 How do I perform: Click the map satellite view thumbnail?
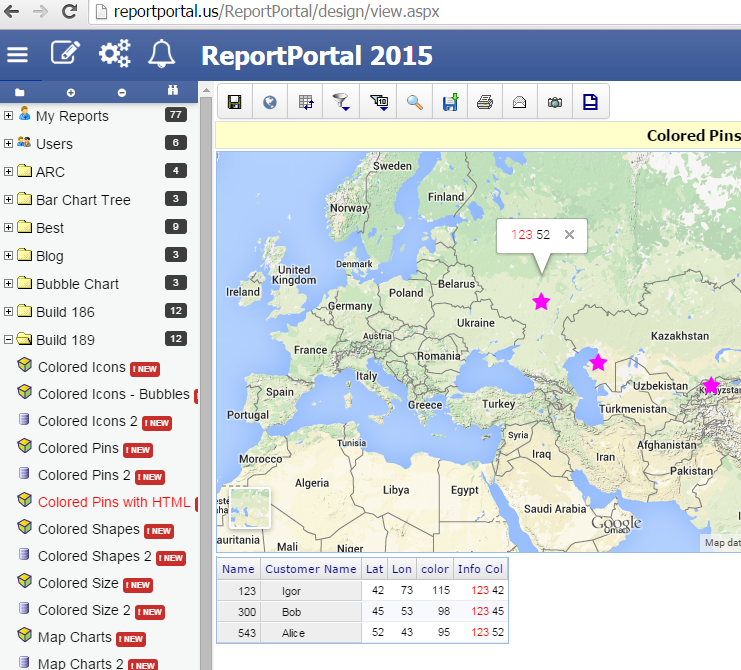click(x=250, y=508)
